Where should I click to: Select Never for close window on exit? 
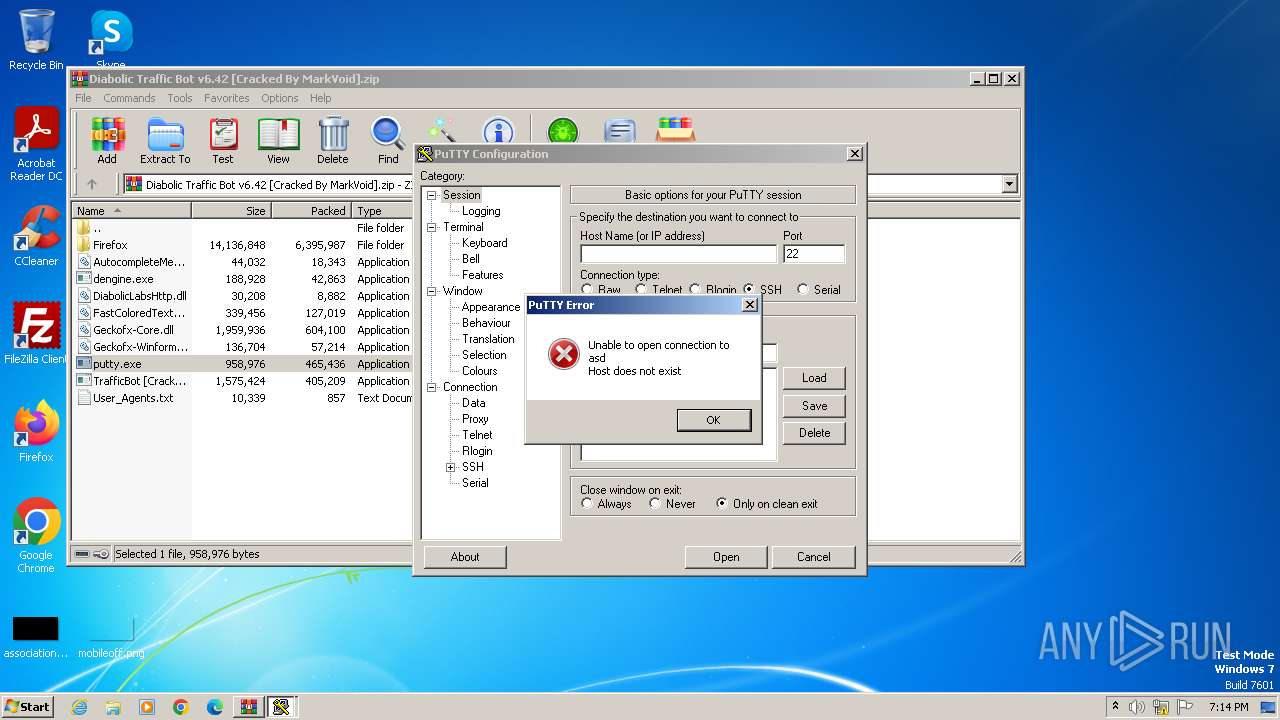coord(655,503)
